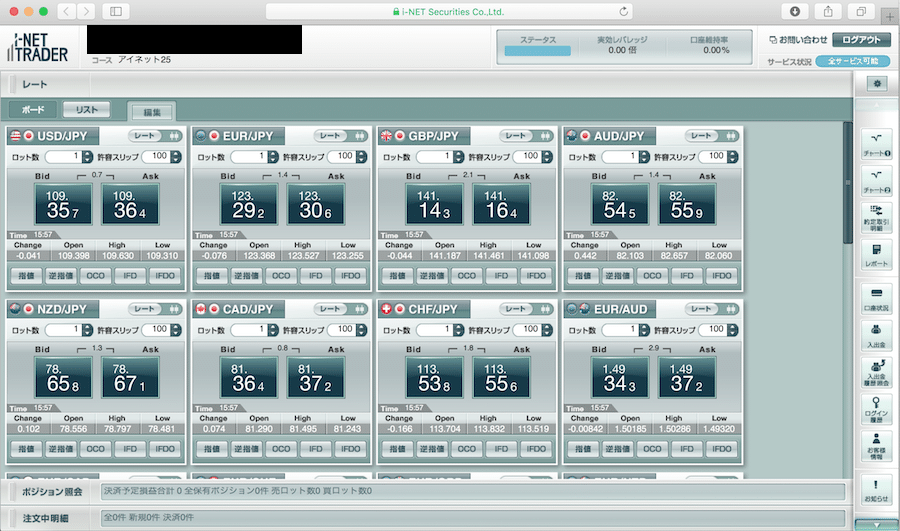Toggle AUD/JPY card rate/chart switch
900x531 pixels.
(712, 136)
